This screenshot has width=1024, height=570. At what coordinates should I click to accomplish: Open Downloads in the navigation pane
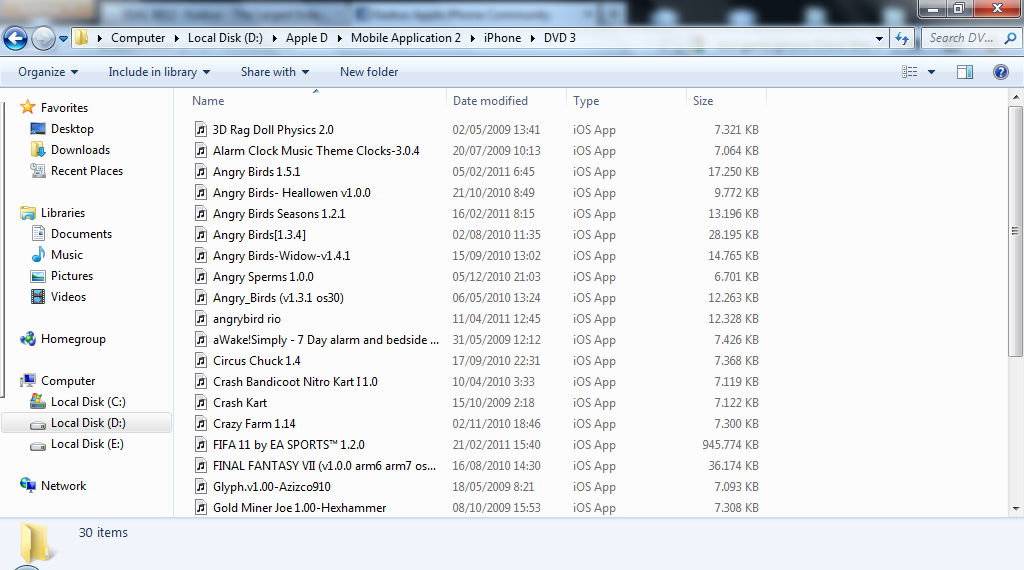(x=80, y=150)
